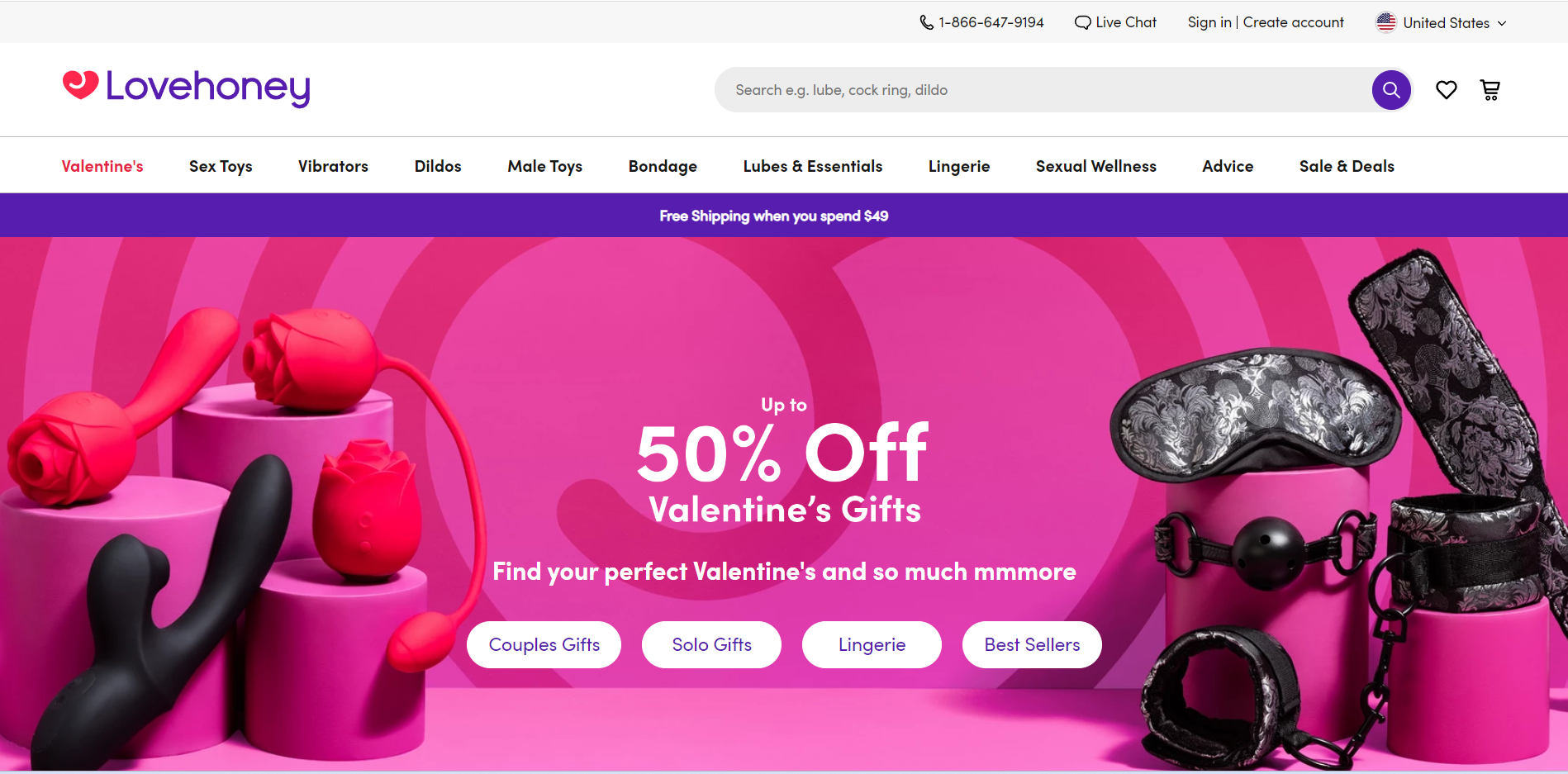This screenshot has width=1568, height=774.
Task: Click the Sign in link
Action: pos(1209,22)
